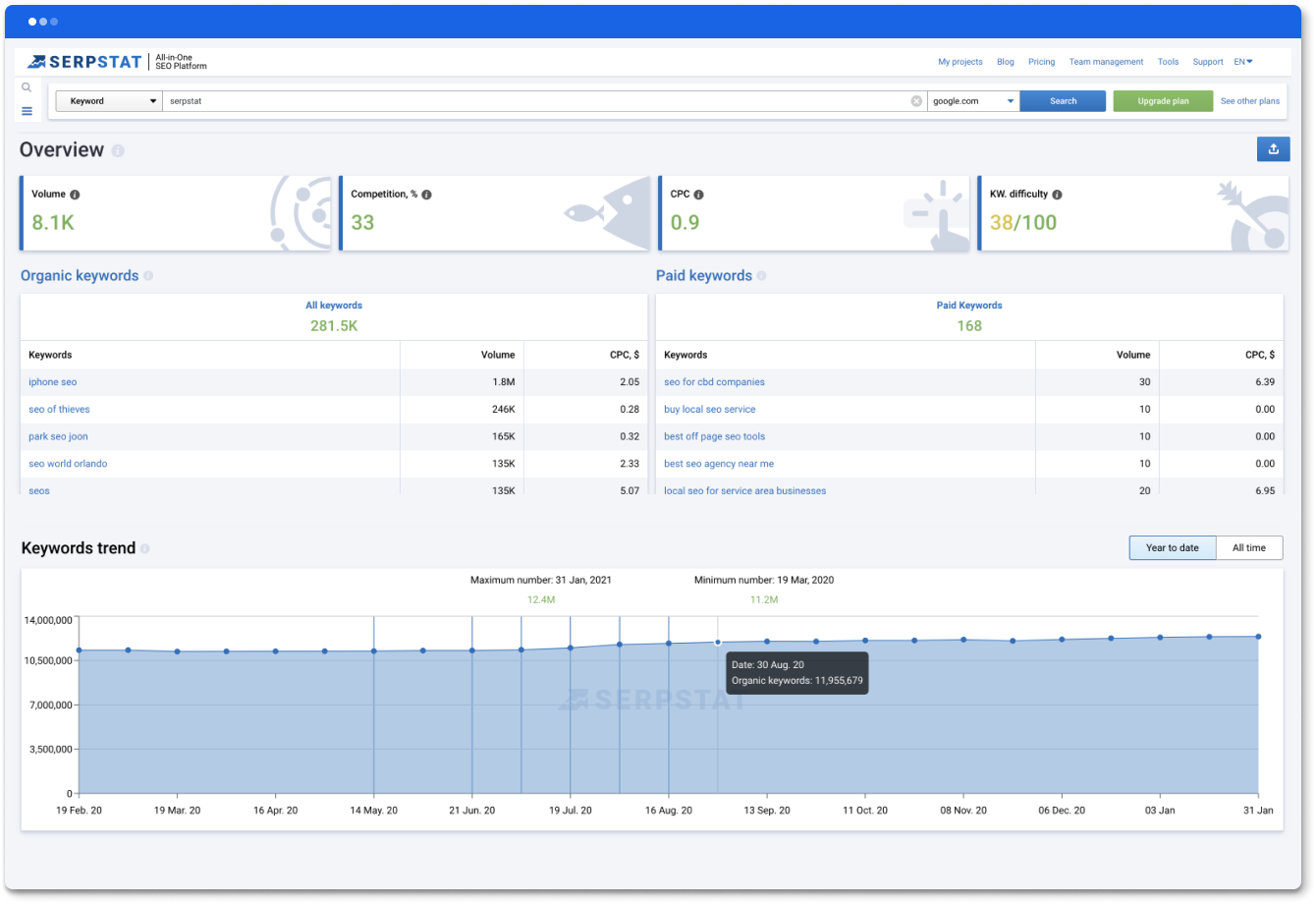This screenshot has width=1316, height=904.
Task: Click info icon next to Volume
Action: tap(75, 195)
